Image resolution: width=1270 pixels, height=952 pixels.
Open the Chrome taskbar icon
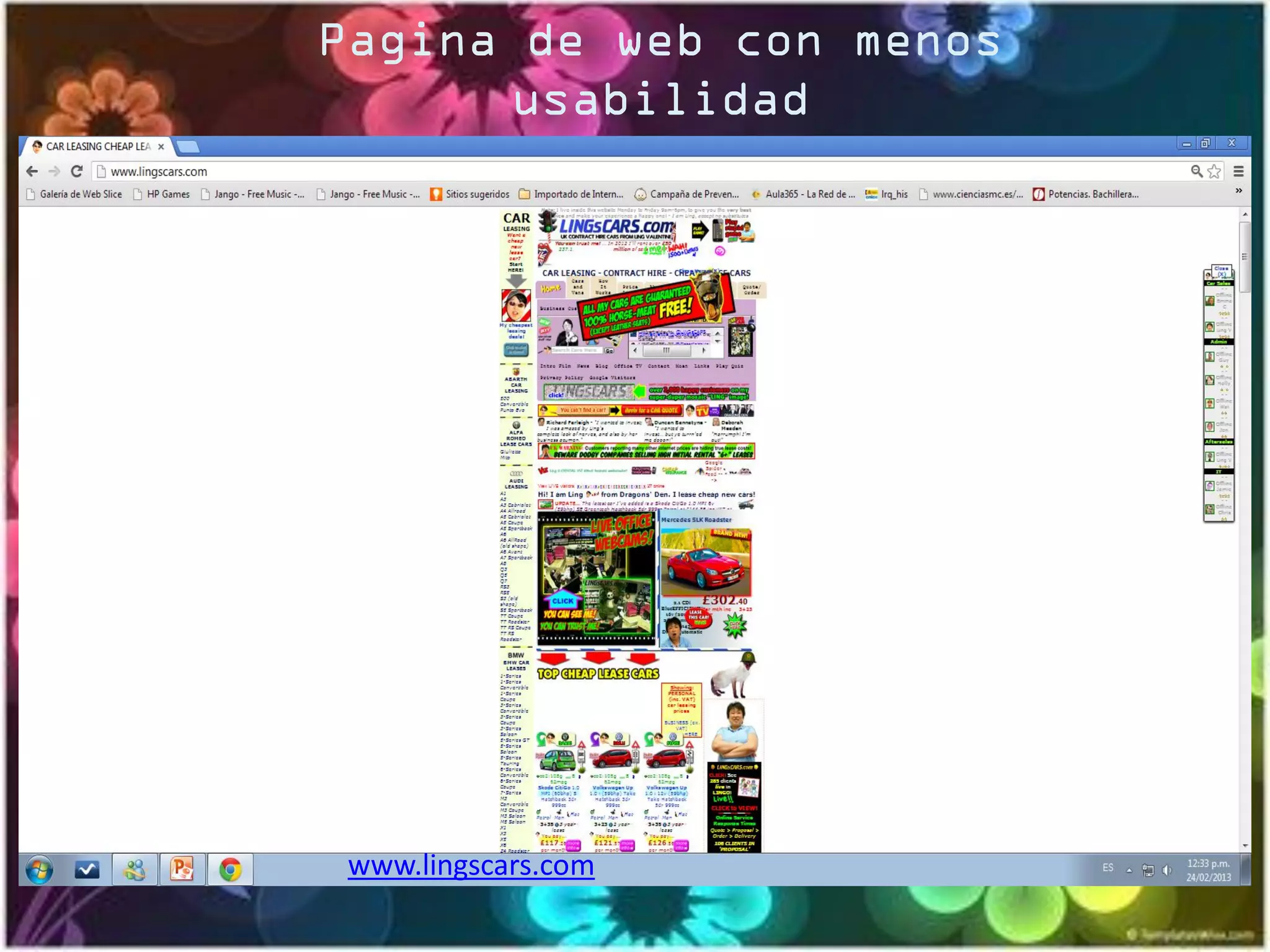(x=230, y=870)
